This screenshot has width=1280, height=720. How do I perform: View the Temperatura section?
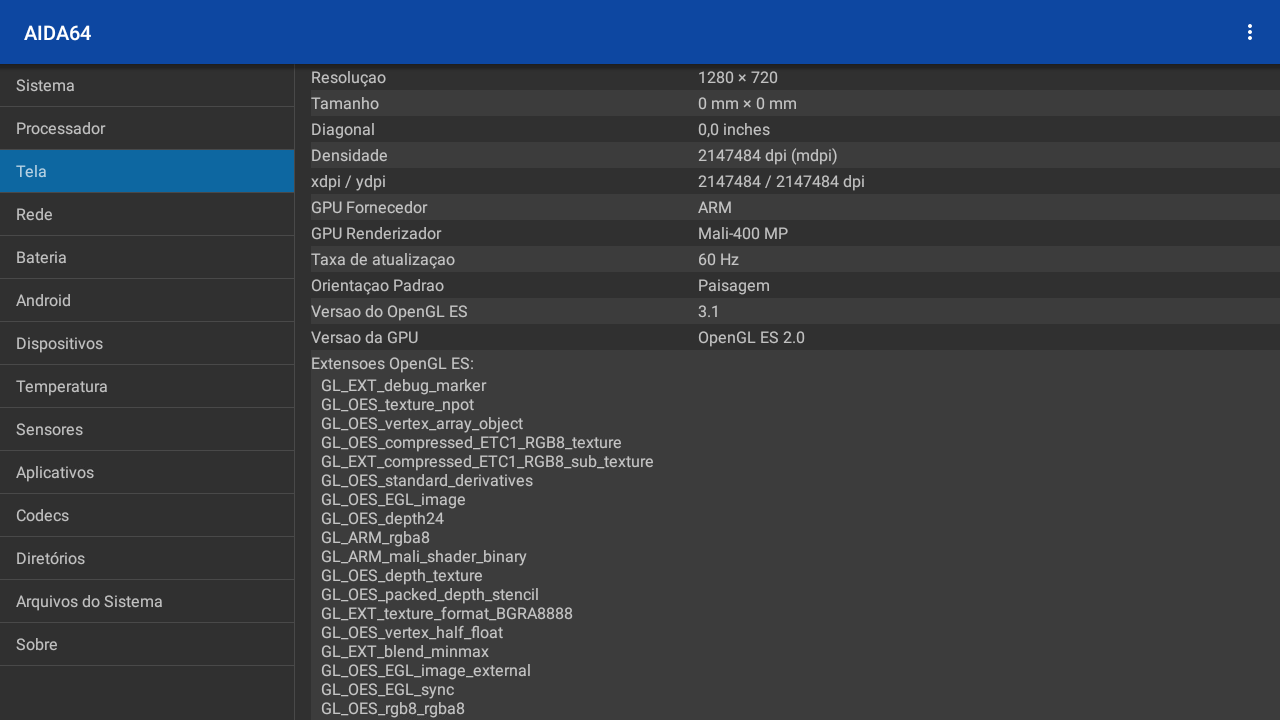click(147, 387)
